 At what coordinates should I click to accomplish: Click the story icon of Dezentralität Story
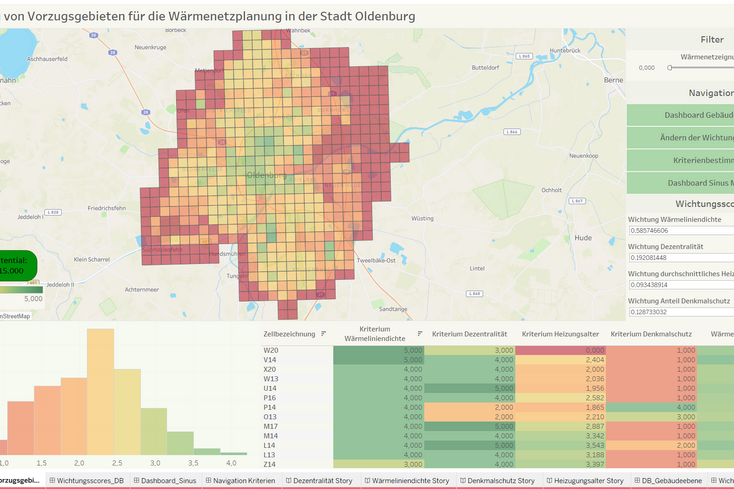289,481
